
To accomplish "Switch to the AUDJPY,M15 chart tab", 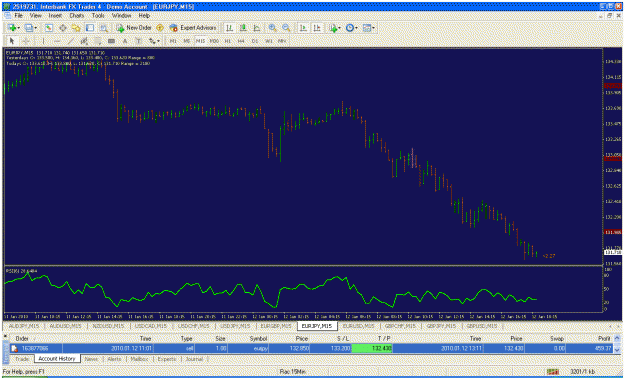I will 24,326.
